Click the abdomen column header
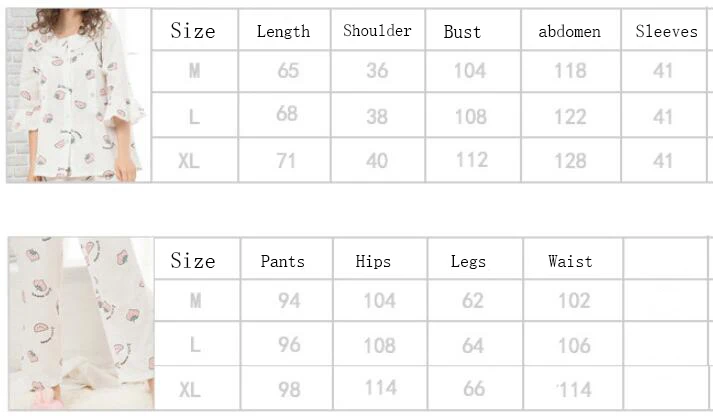 point(570,31)
